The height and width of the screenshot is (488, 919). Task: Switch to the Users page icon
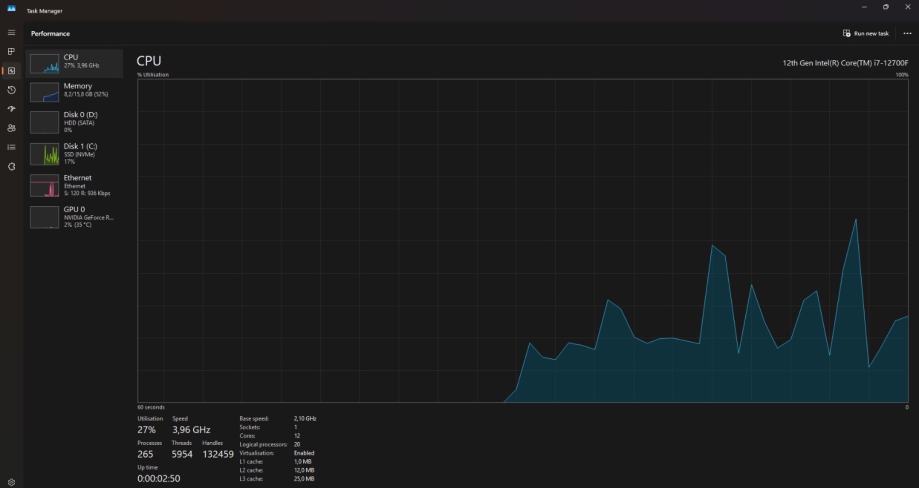click(x=11, y=128)
